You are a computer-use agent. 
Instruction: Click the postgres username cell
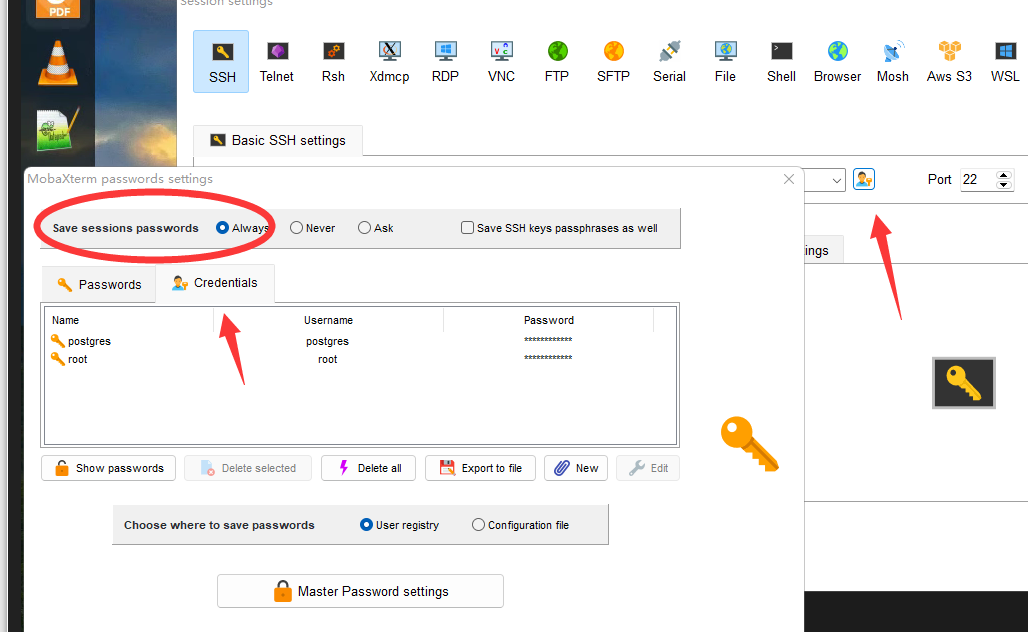coord(327,341)
